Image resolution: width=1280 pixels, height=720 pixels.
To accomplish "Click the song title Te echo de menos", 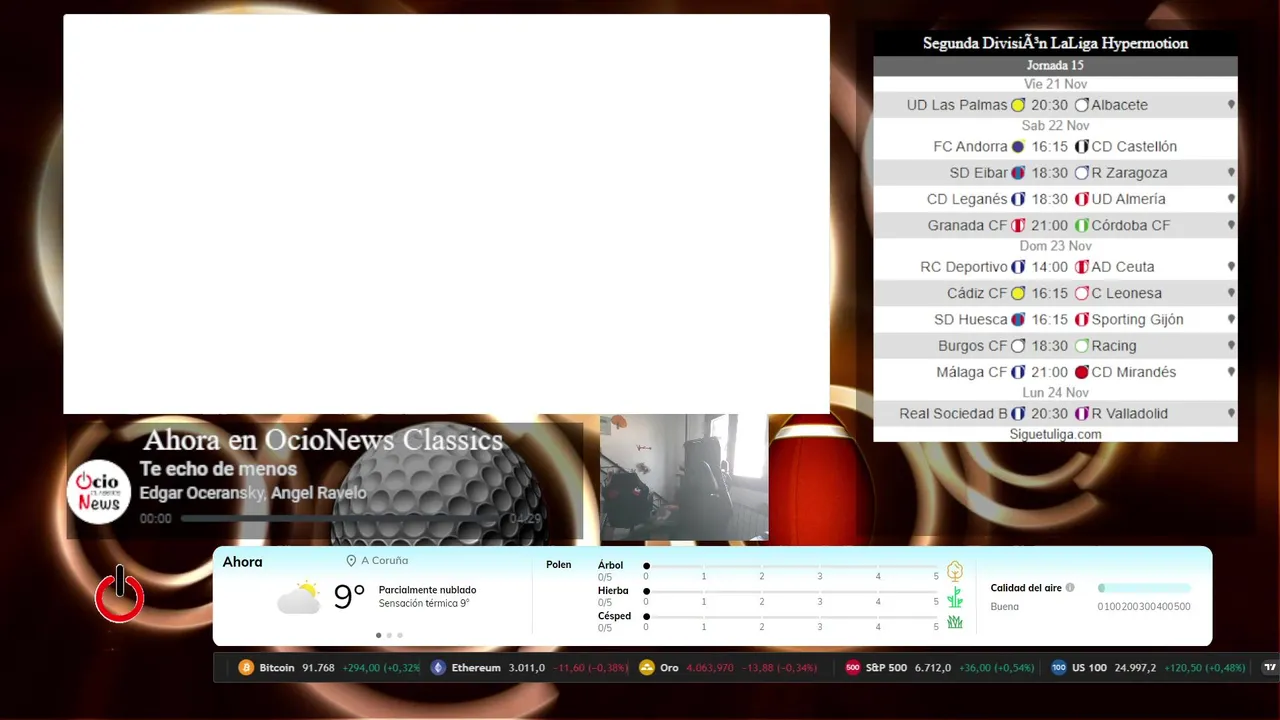I will click(x=218, y=469).
